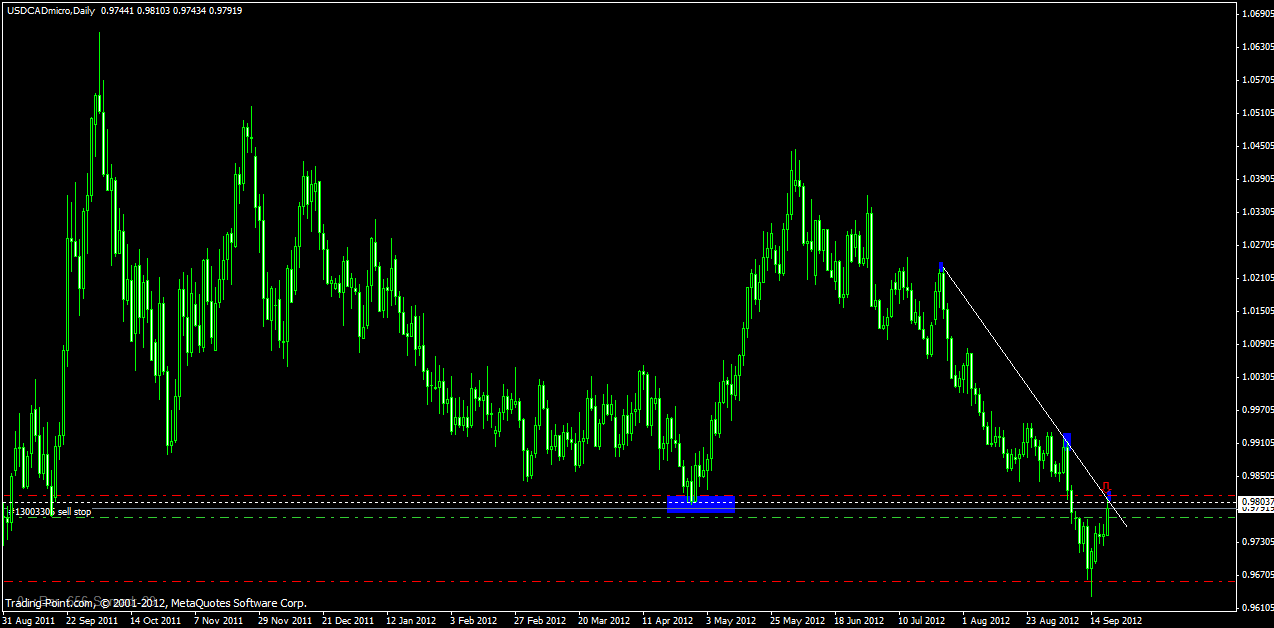Click the Trading-Point.com copyright text
Image resolution: width=1274 pixels, height=628 pixels.
pyautogui.click(x=155, y=603)
